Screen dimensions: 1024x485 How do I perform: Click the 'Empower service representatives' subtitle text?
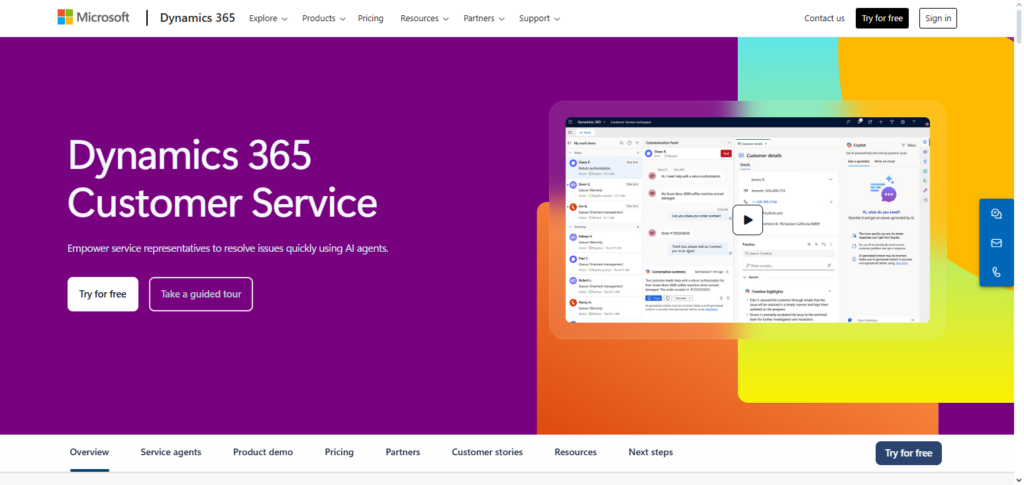(x=228, y=248)
